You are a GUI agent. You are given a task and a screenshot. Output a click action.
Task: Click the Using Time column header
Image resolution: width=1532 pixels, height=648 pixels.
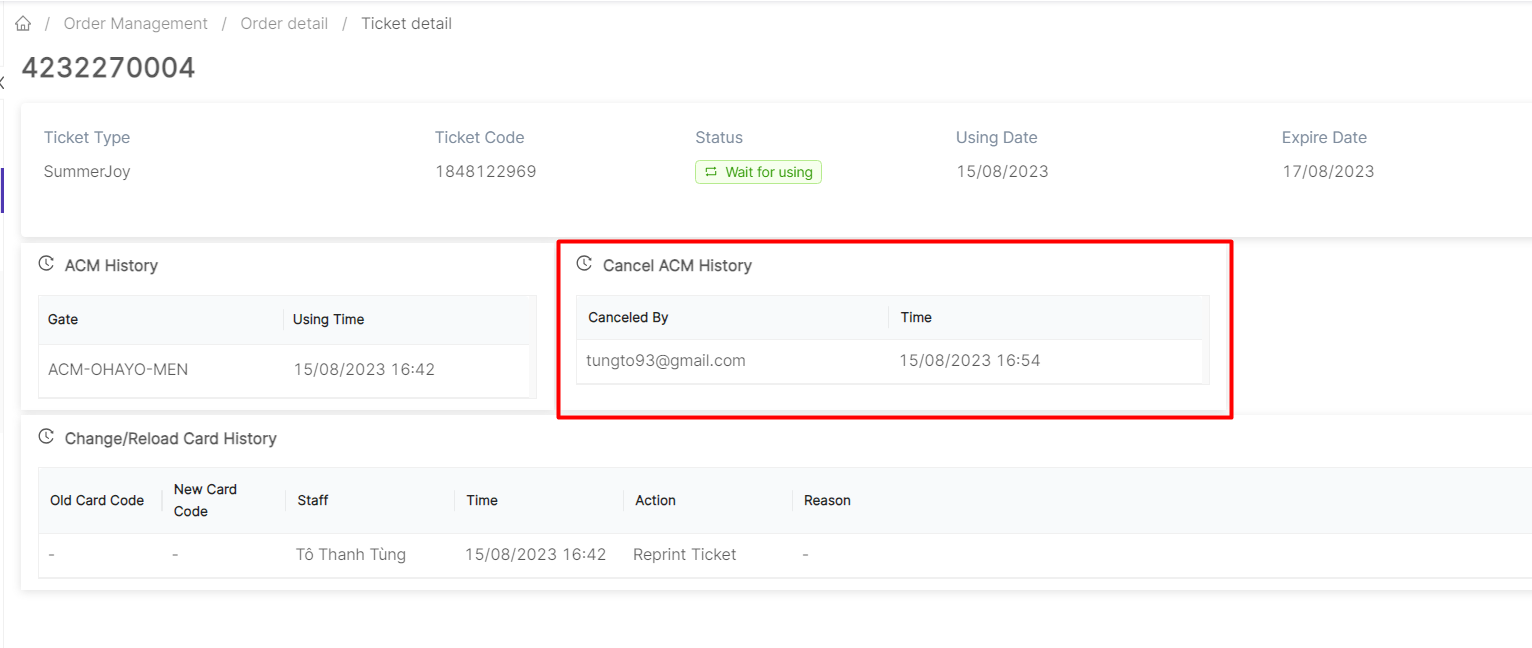328,319
